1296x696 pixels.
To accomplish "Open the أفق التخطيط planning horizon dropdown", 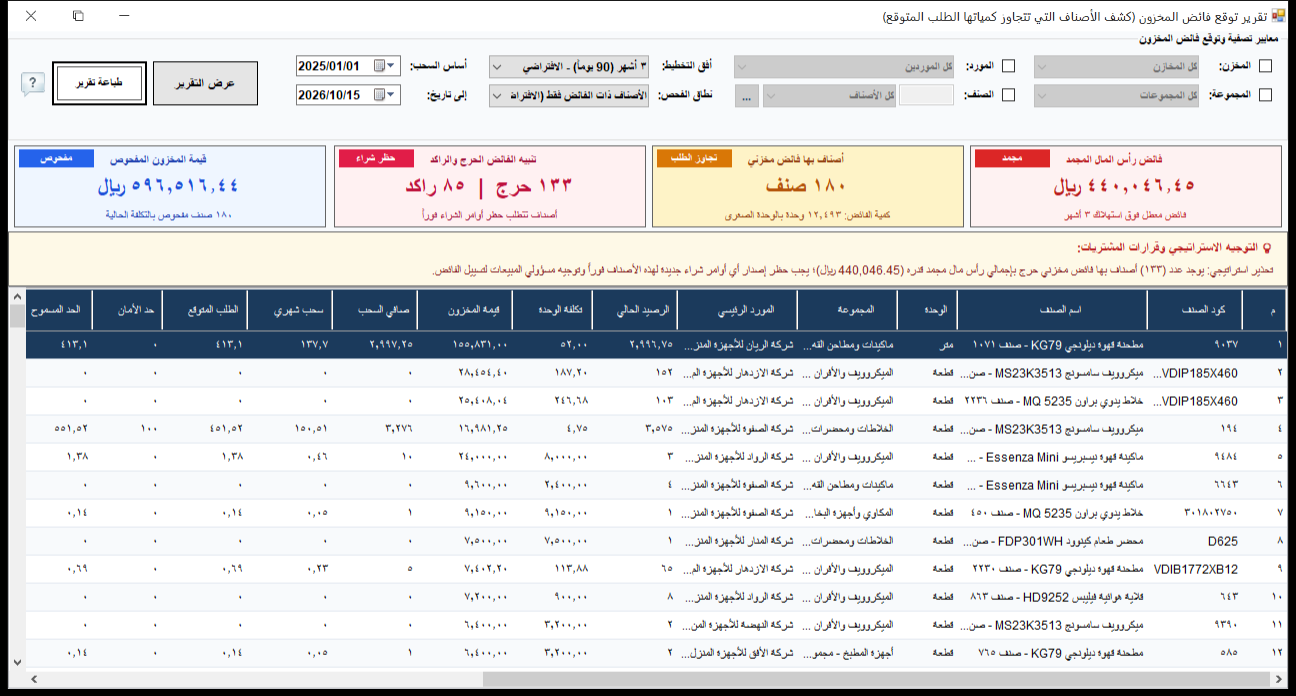I will tap(569, 67).
